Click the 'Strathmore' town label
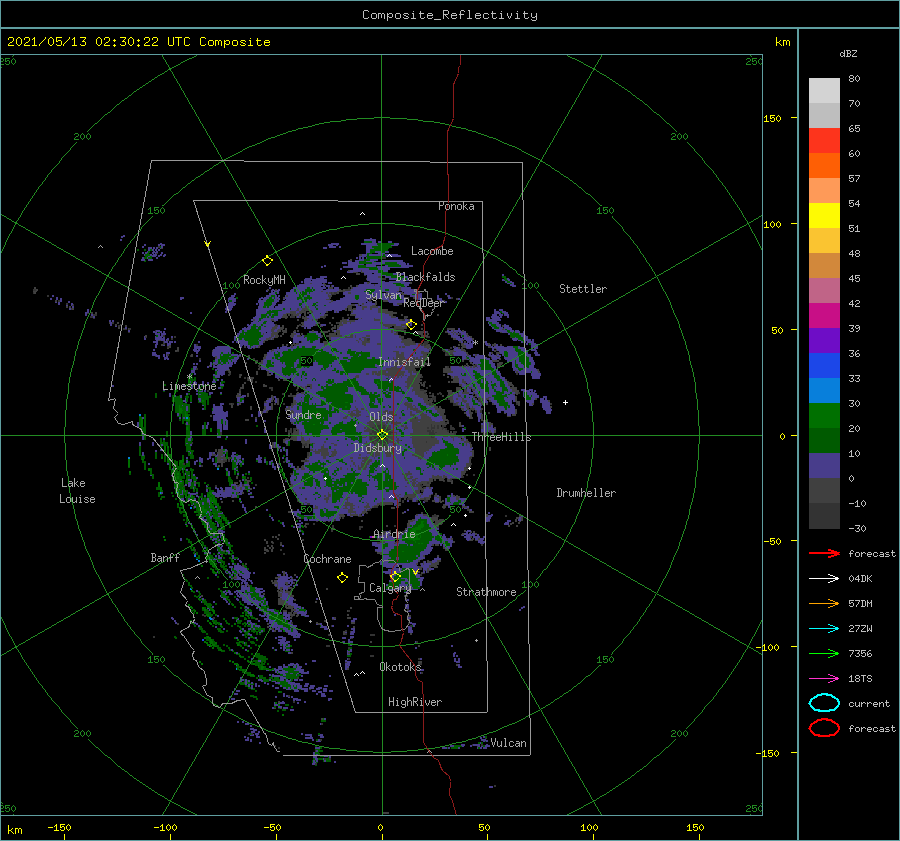 coord(486,592)
